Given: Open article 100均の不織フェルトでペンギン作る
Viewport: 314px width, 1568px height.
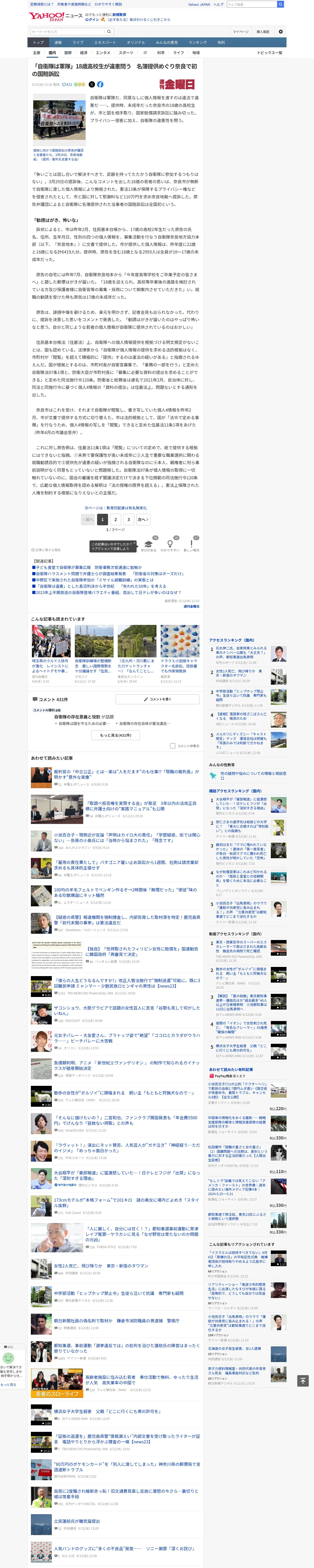Looking at the screenshot, I should tap(125, 892).
